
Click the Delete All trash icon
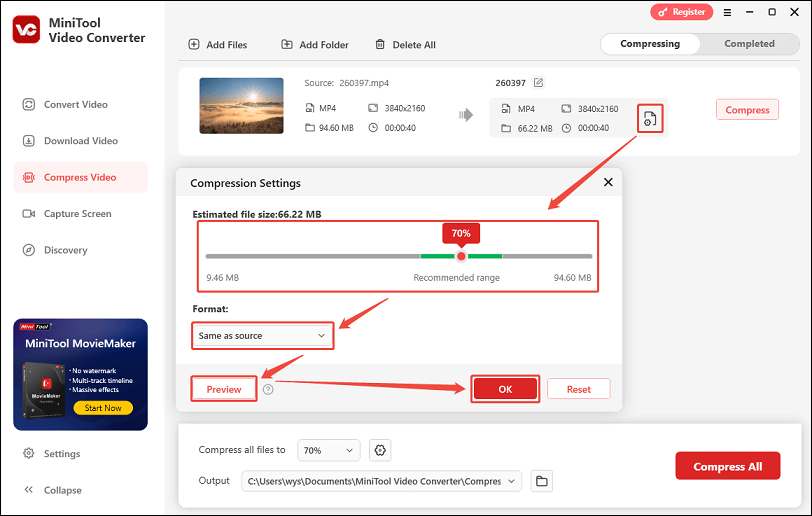[380, 45]
